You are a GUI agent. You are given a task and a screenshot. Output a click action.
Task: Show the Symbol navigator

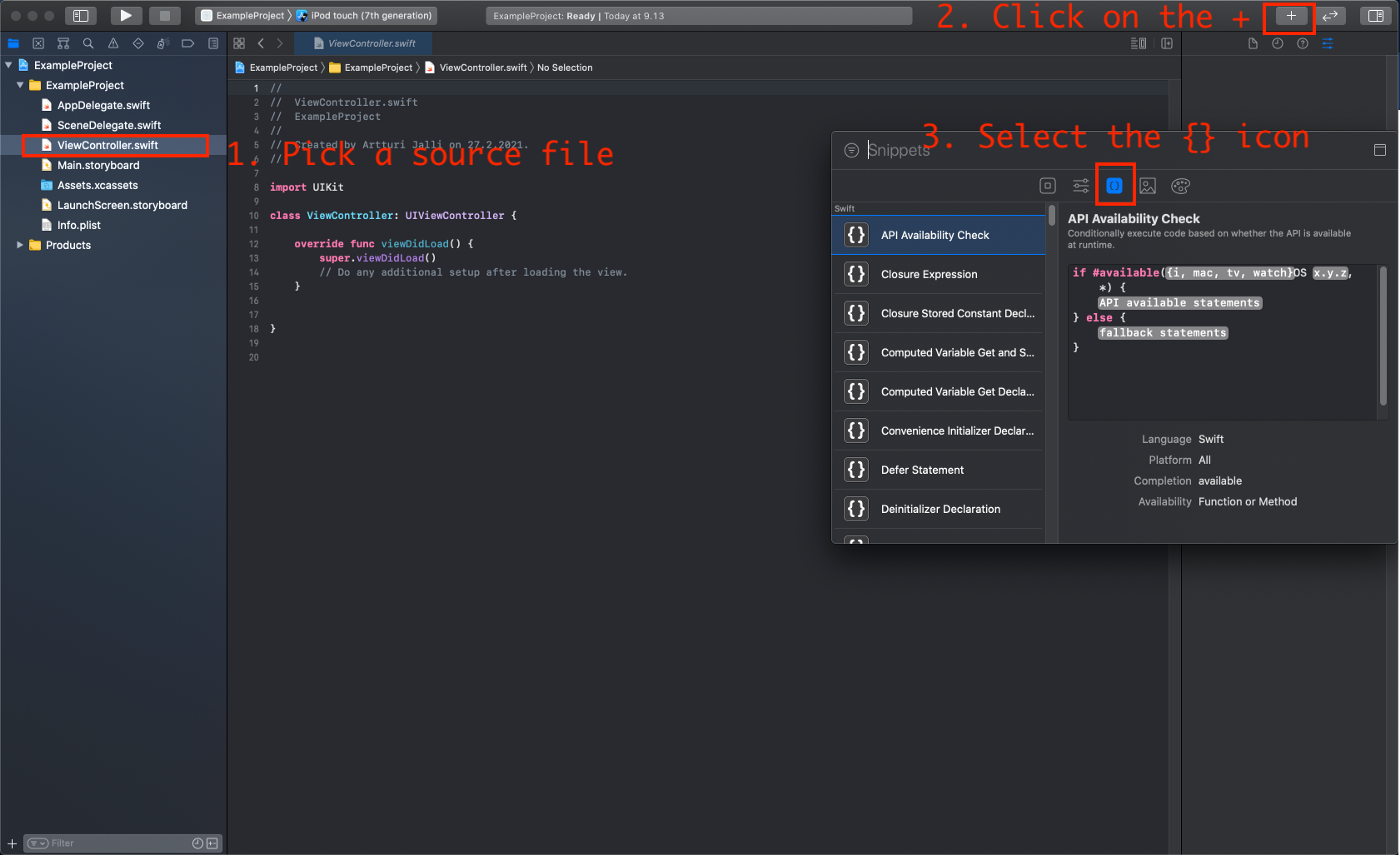click(63, 43)
